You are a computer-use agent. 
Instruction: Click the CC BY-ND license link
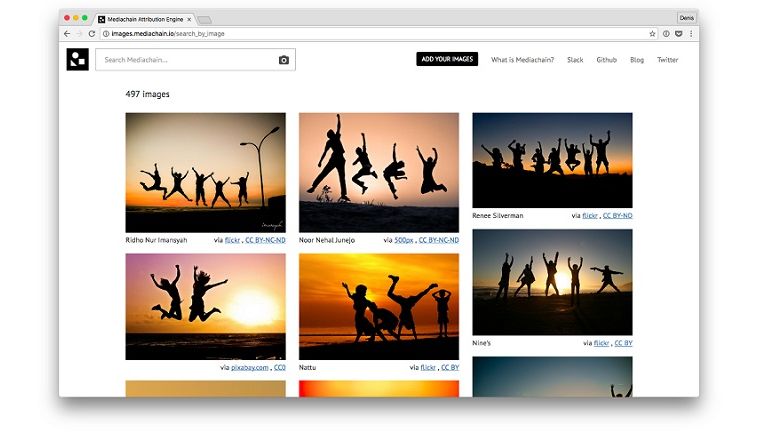(617, 216)
